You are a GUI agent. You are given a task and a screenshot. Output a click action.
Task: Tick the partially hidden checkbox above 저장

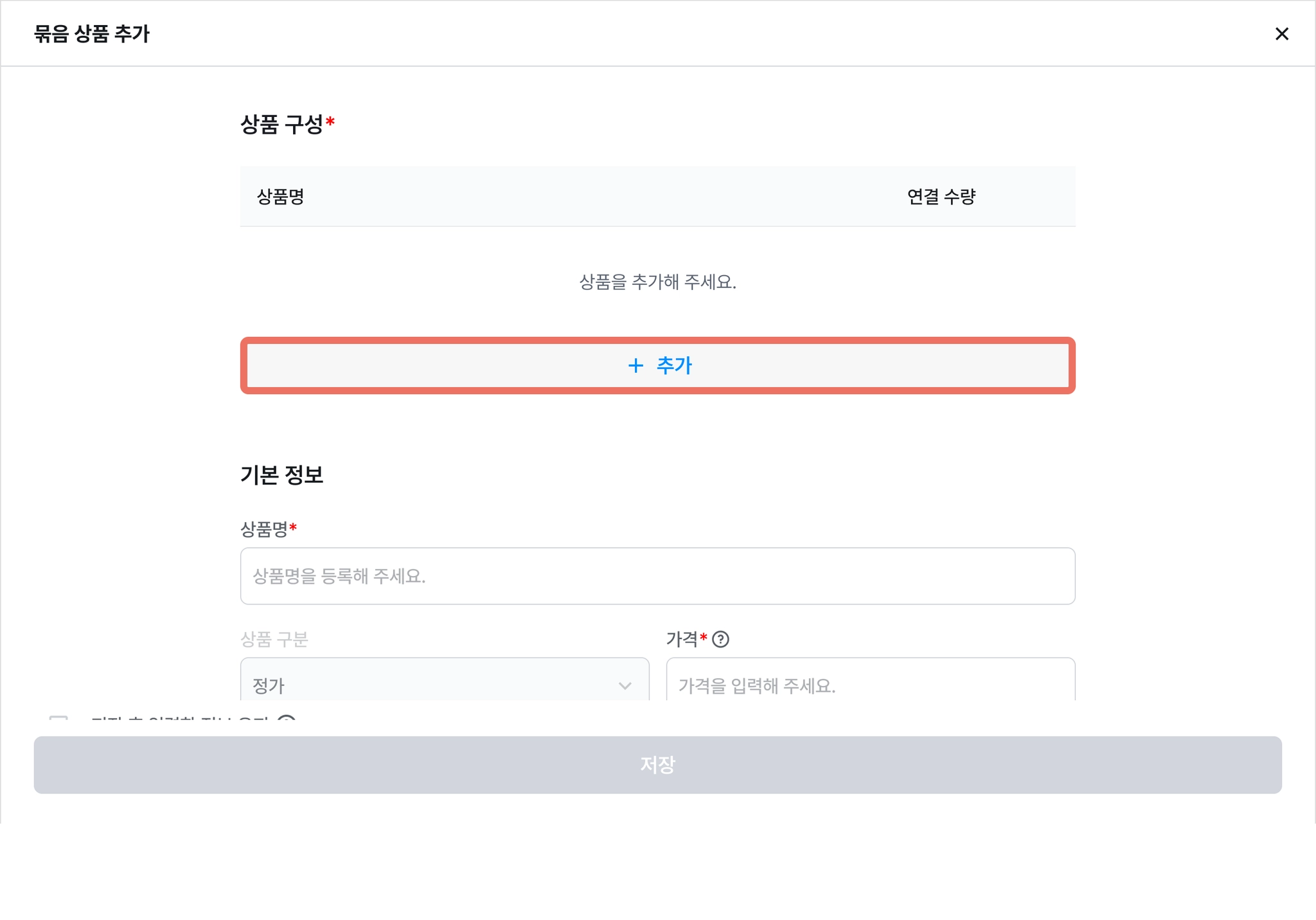[x=58, y=719]
